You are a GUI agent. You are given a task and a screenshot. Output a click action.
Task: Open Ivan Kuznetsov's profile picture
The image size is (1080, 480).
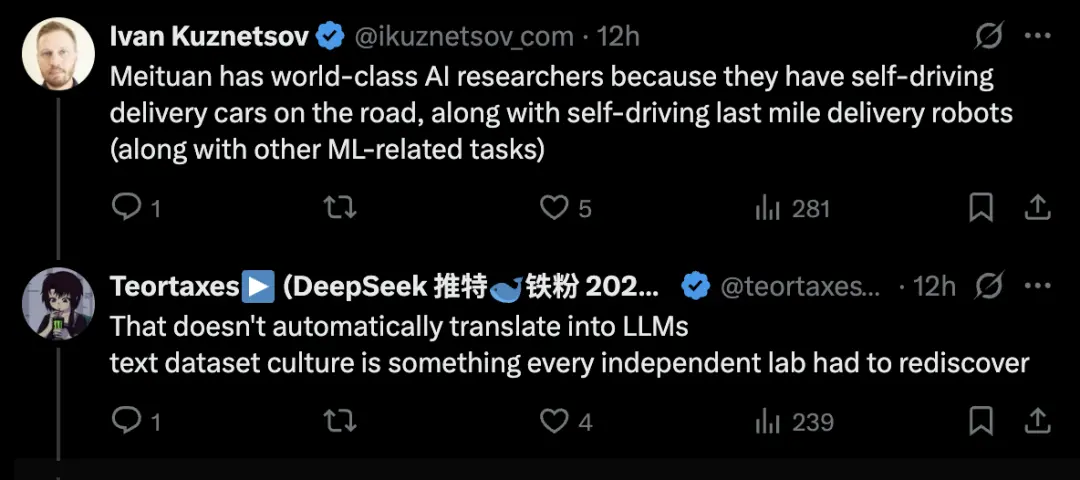[x=58, y=52]
